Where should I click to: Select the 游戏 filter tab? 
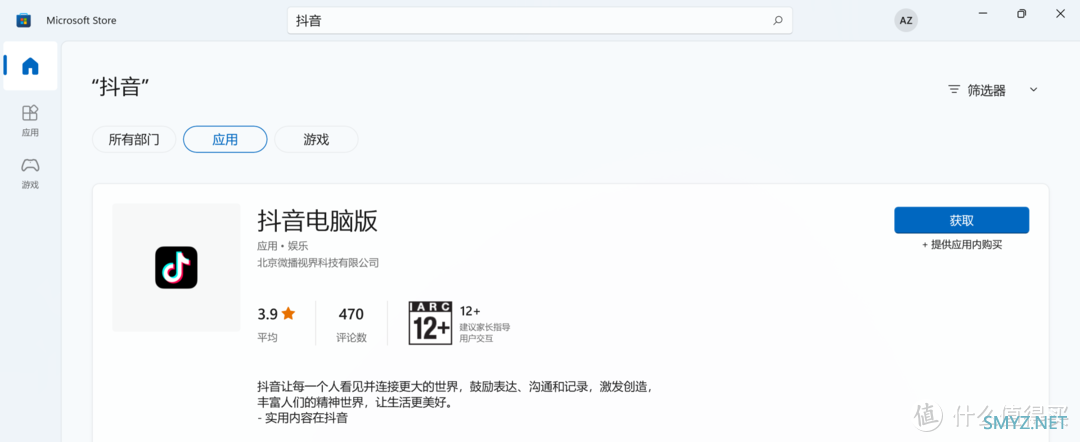tap(316, 140)
